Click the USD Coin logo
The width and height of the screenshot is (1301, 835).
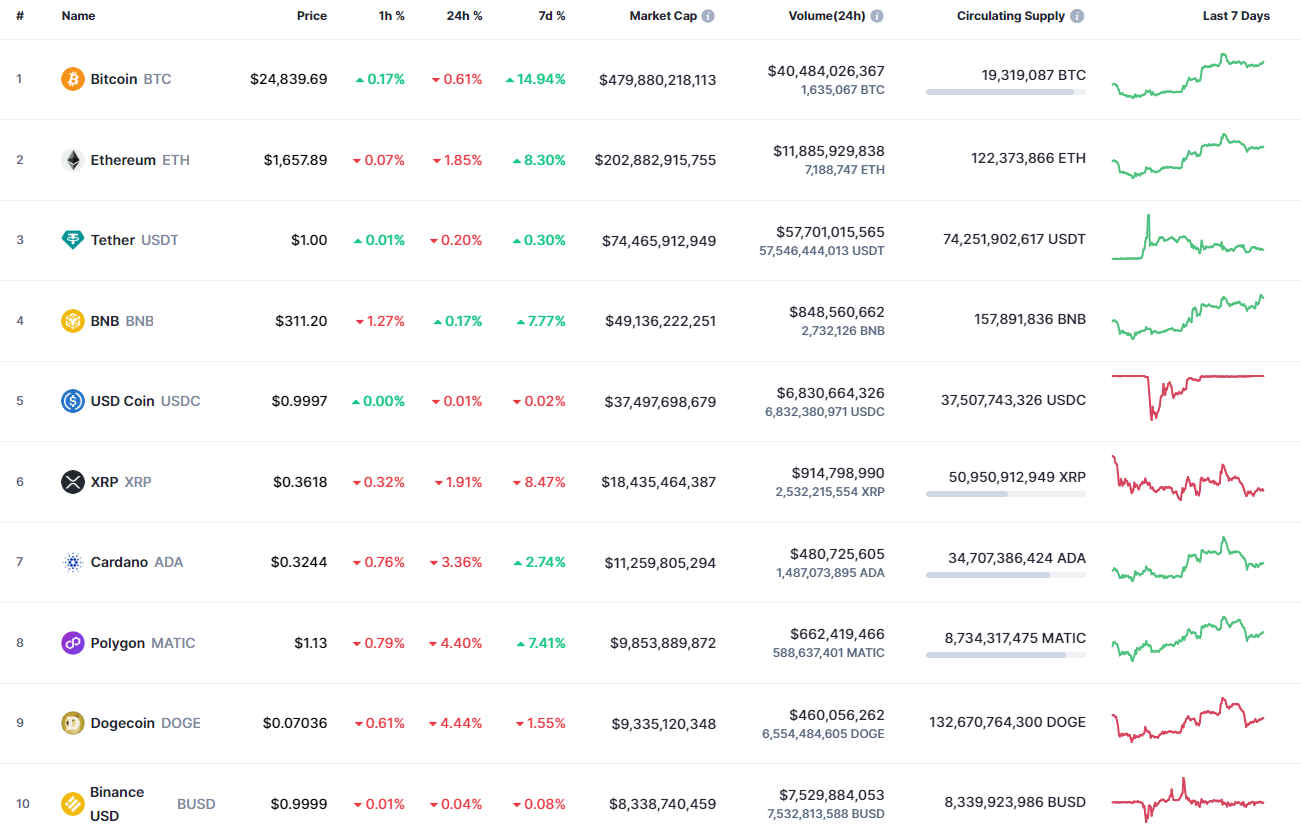(x=71, y=400)
